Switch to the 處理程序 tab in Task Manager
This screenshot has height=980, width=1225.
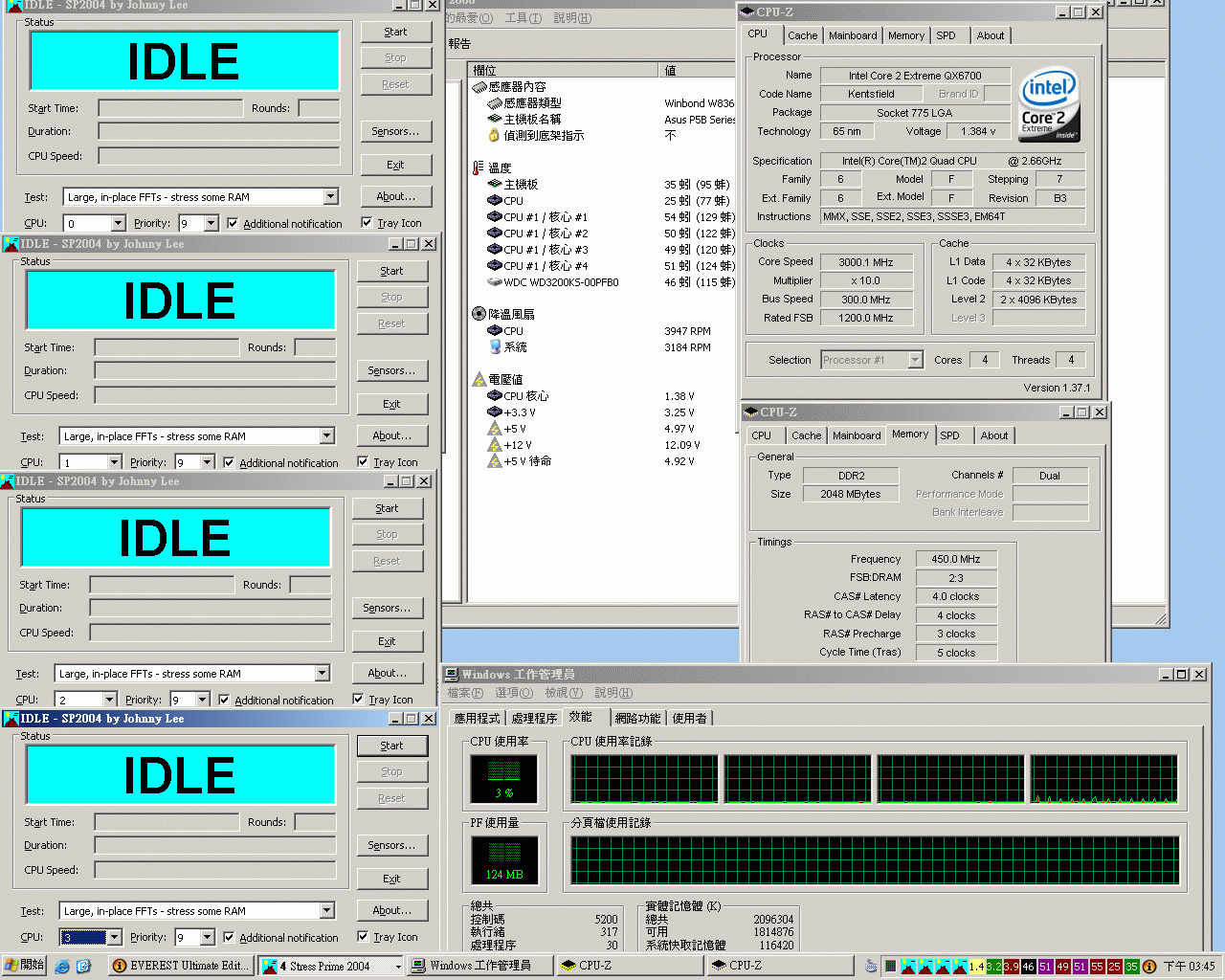(534, 718)
